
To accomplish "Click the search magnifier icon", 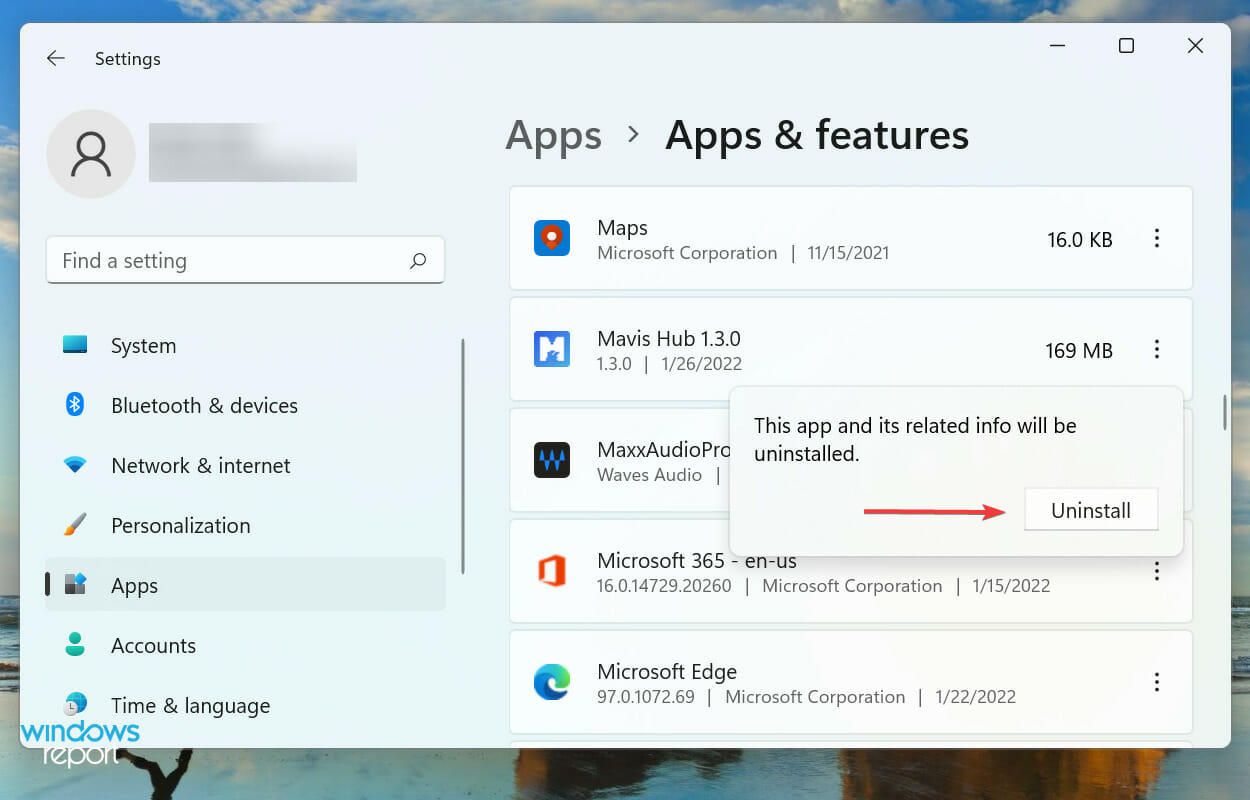I will click(x=418, y=261).
